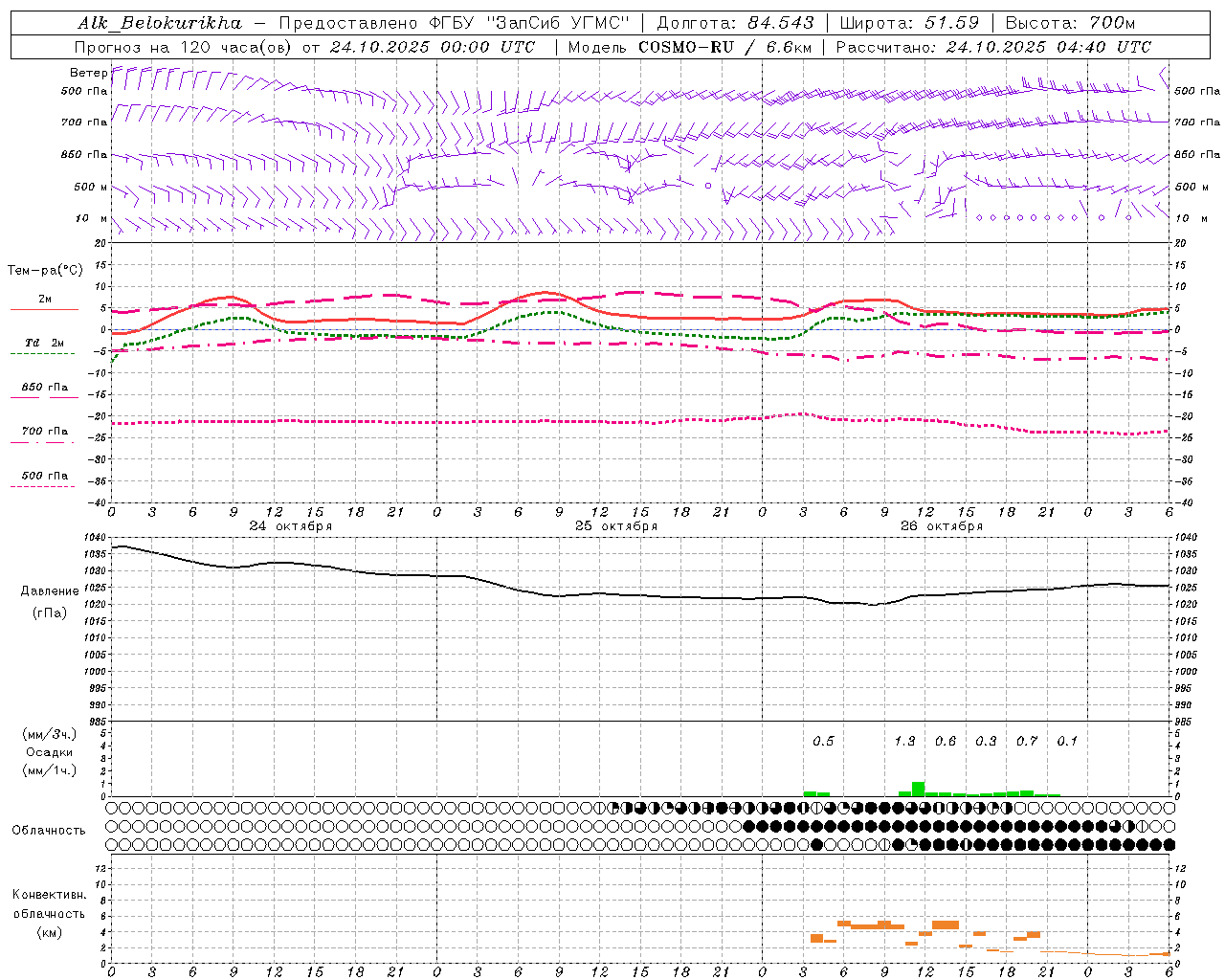Click the Давление pressure axis label
Image resolution: width=1225 pixels, height=980 pixels.
point(49,591)
